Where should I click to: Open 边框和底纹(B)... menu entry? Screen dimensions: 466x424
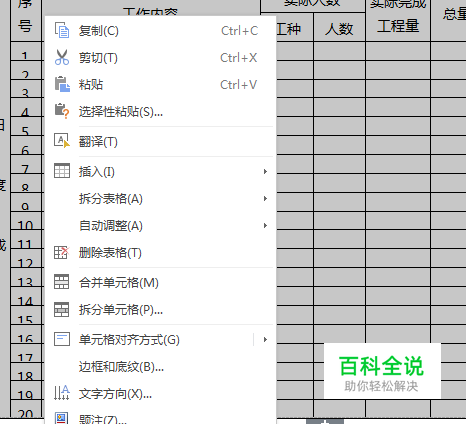[x=161, y=367]
